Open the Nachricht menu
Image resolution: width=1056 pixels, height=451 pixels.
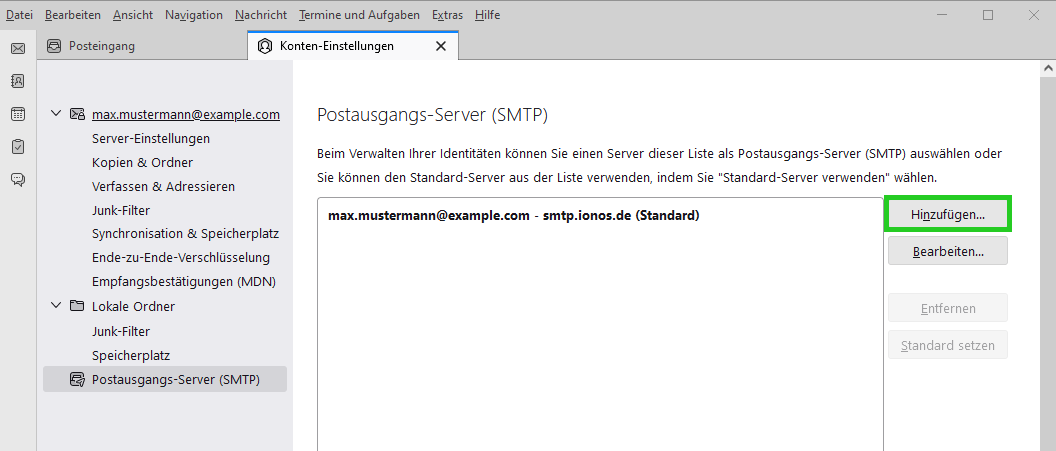pos(261,15)
